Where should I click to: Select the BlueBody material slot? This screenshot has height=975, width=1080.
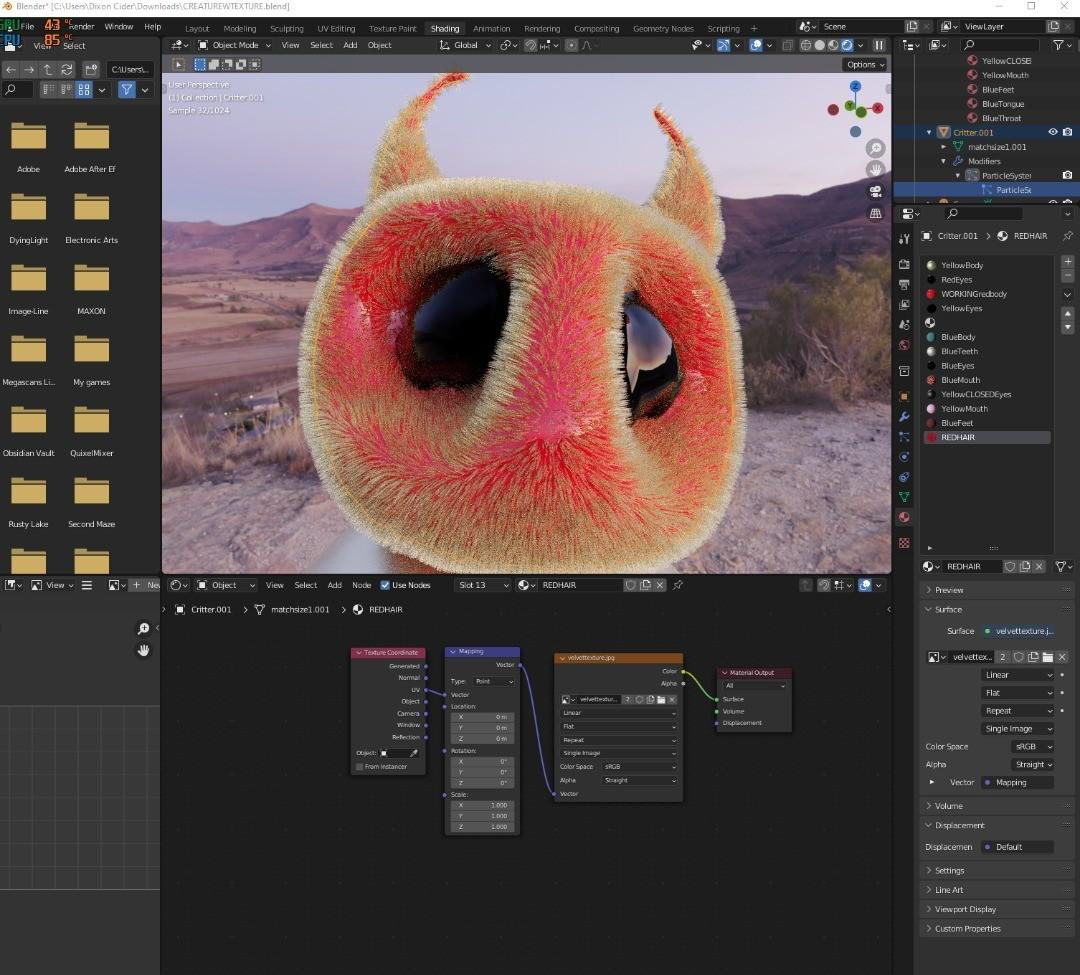(987, 337)
